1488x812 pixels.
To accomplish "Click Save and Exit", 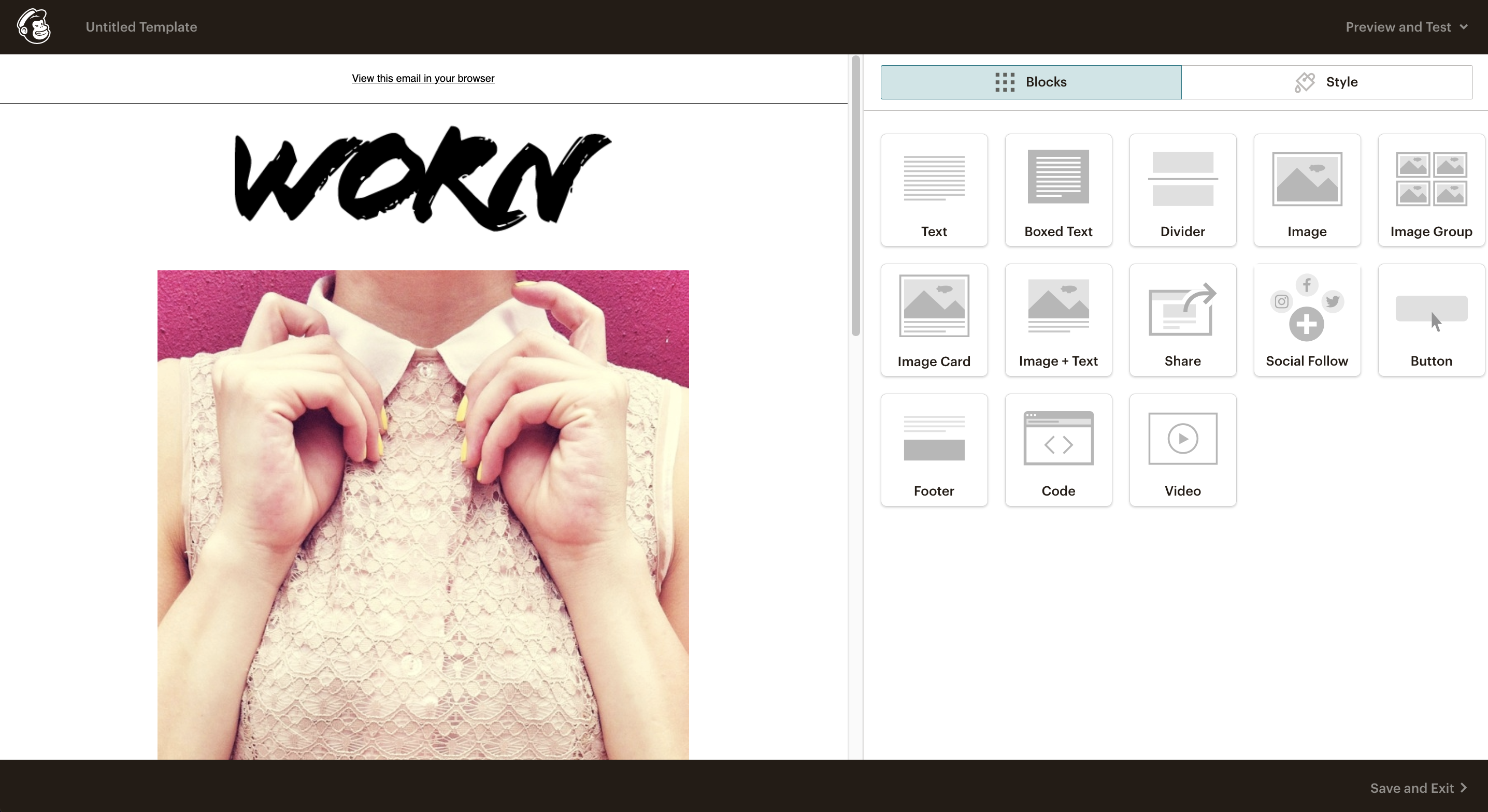I will pyautogui.click(x=1418, y=788).
